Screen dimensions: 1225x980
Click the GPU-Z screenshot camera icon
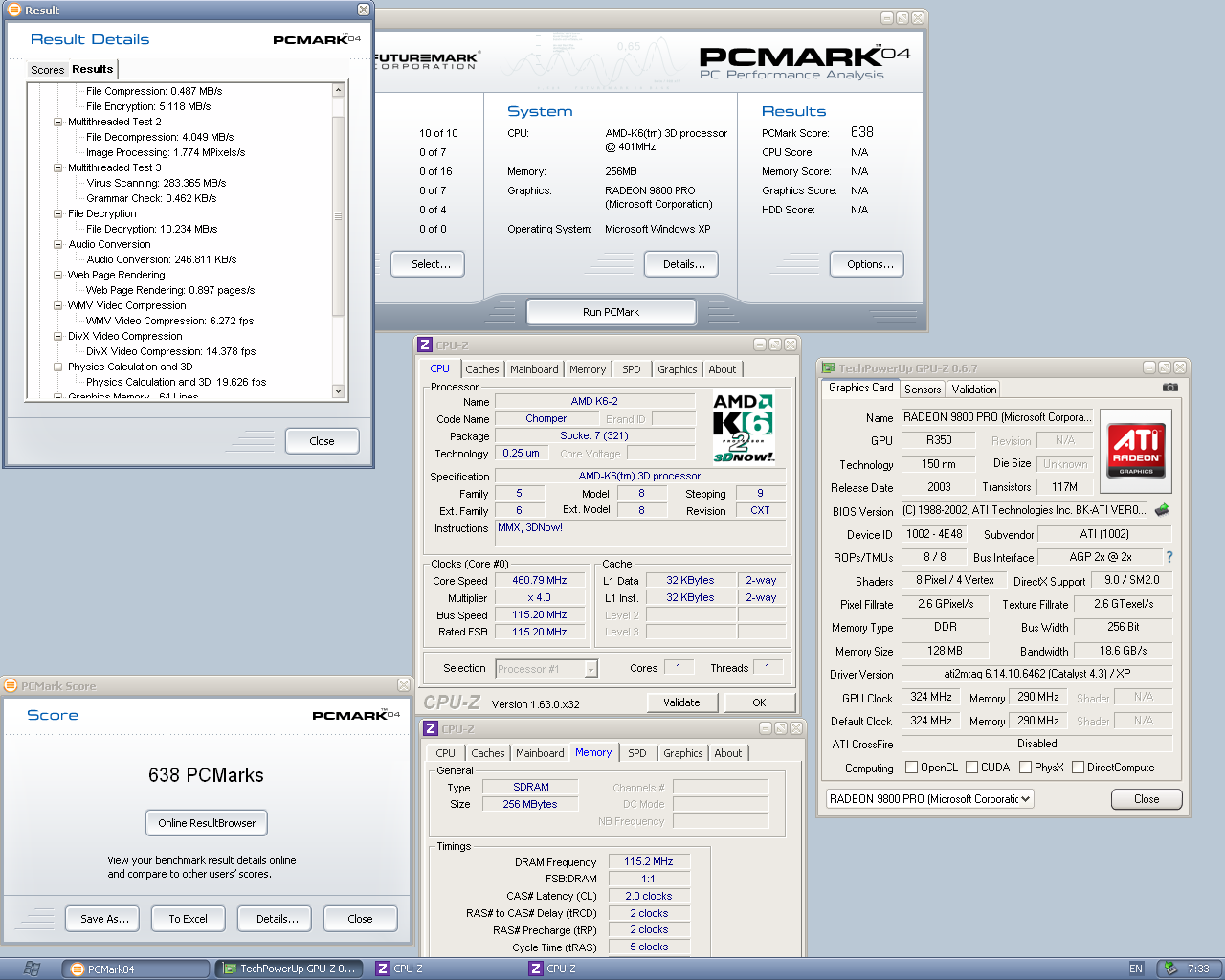tap(1169, 388)
